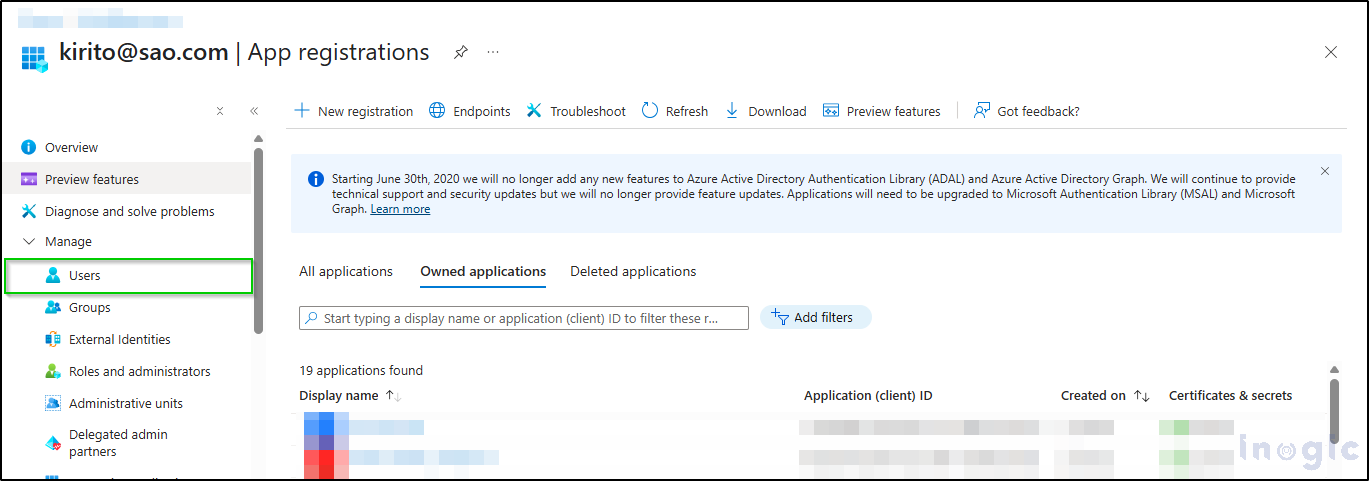Click the Refresh circular arrow icon
This screenshot has height=481, width=1369.
click(650, 111)
